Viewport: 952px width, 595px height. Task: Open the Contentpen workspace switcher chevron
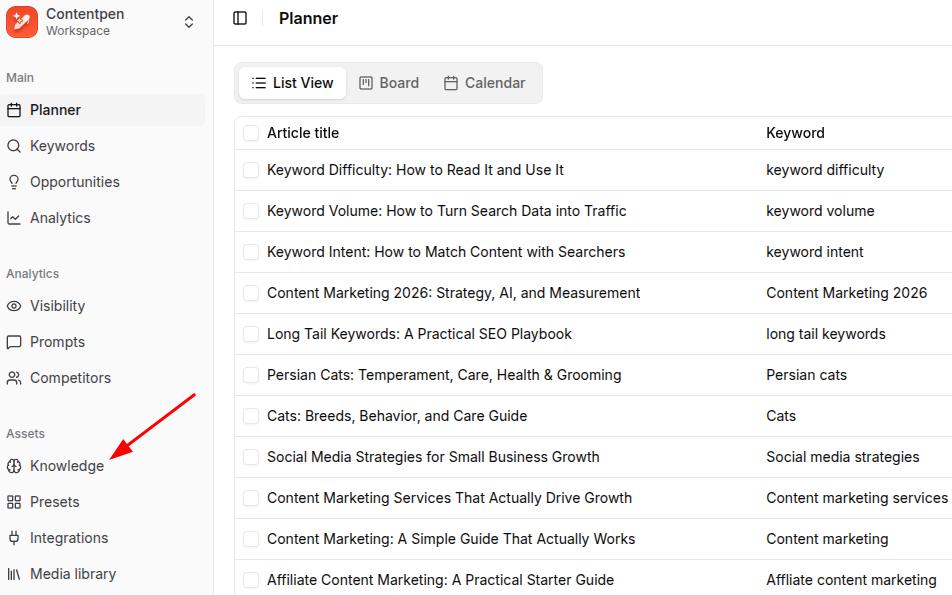(x=188, y=21)
